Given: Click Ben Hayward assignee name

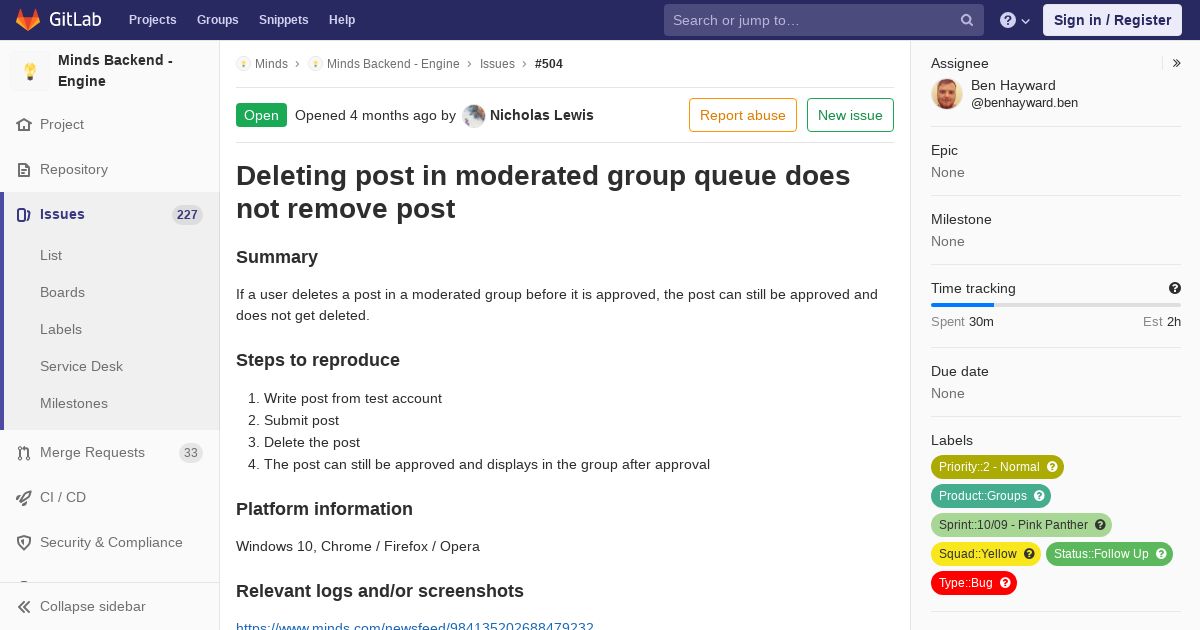Looking at the screenshot, I should click(1013, 85).
